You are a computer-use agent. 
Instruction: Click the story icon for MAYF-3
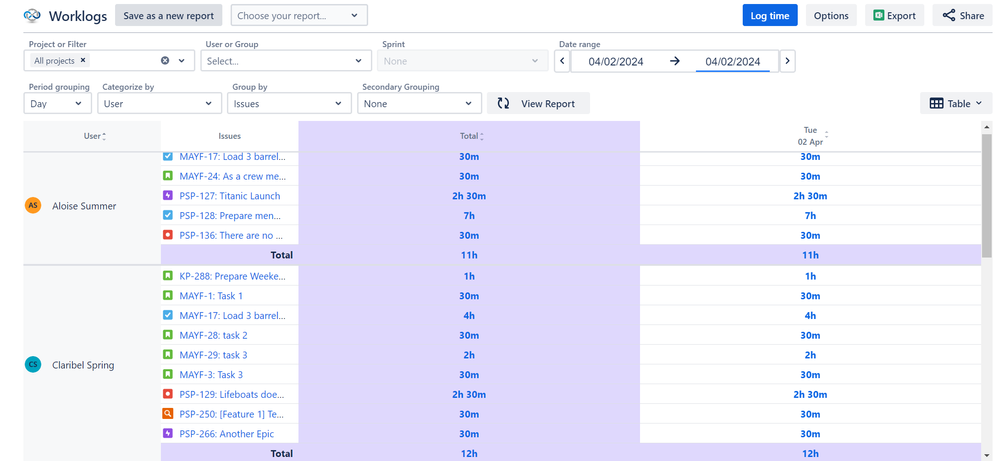(168, 374)
